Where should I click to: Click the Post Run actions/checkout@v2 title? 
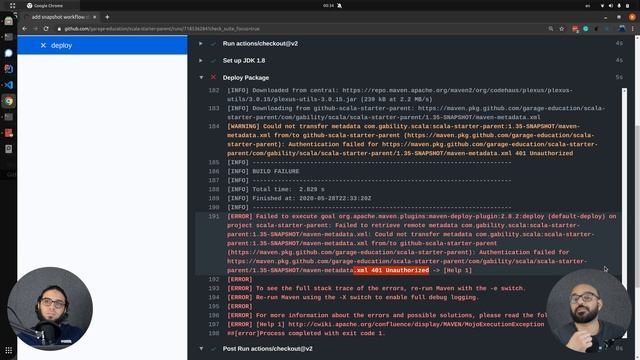pos(267,349)
